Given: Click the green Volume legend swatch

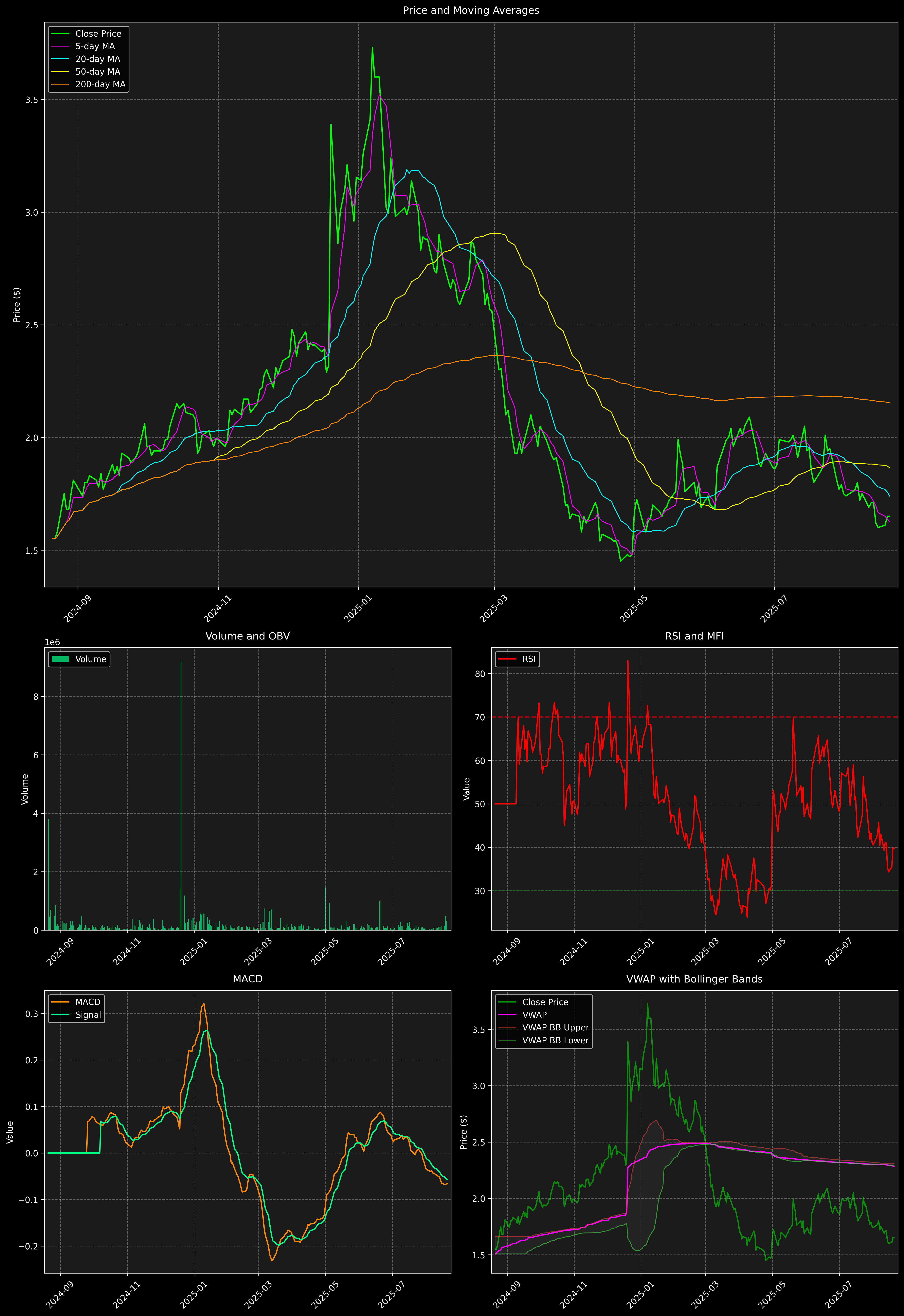Looking at the screenshot, I should click(60, 659).
